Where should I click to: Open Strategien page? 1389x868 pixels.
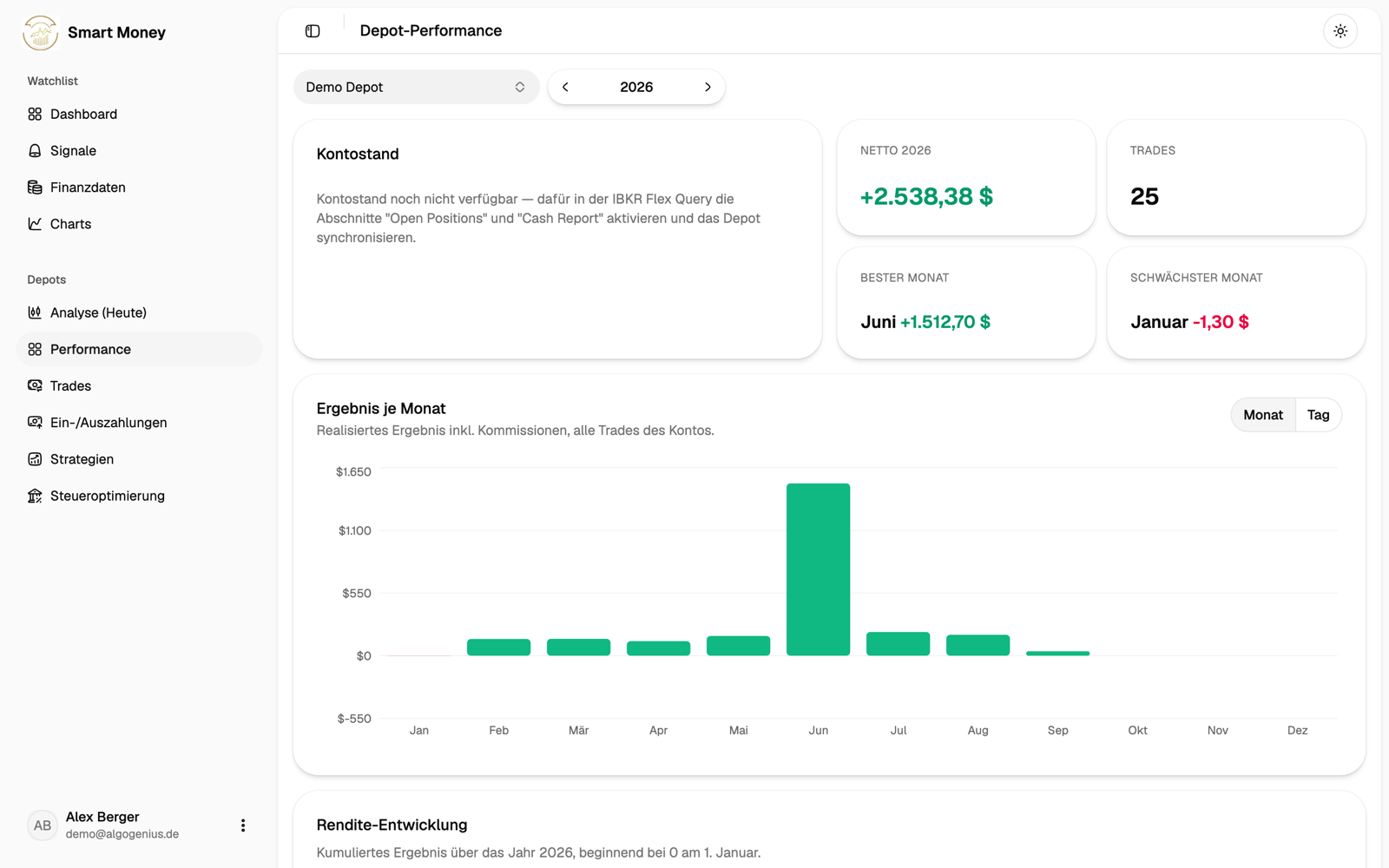pyautogui.click(x=139, y=458)
